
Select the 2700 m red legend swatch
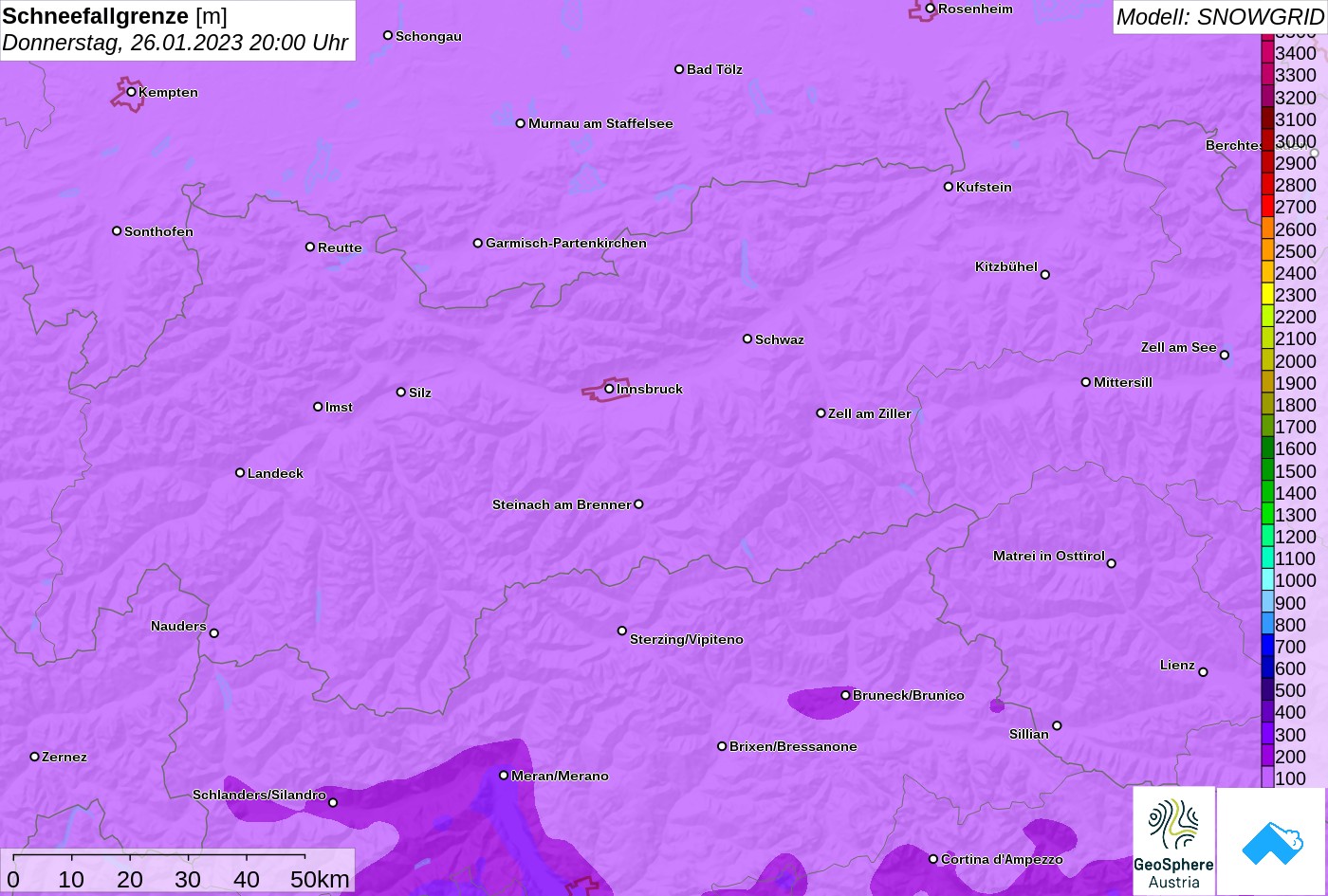(x=1267, y=207)
